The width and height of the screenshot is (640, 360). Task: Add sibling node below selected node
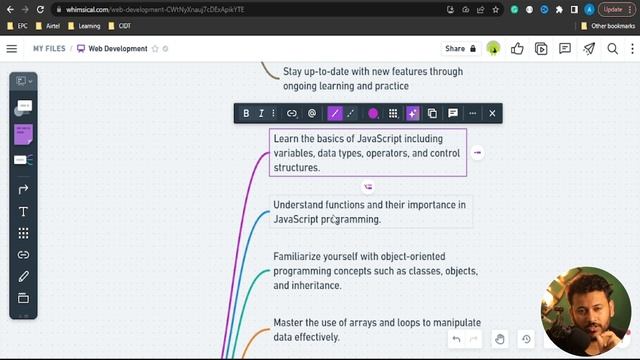[368, 187]
